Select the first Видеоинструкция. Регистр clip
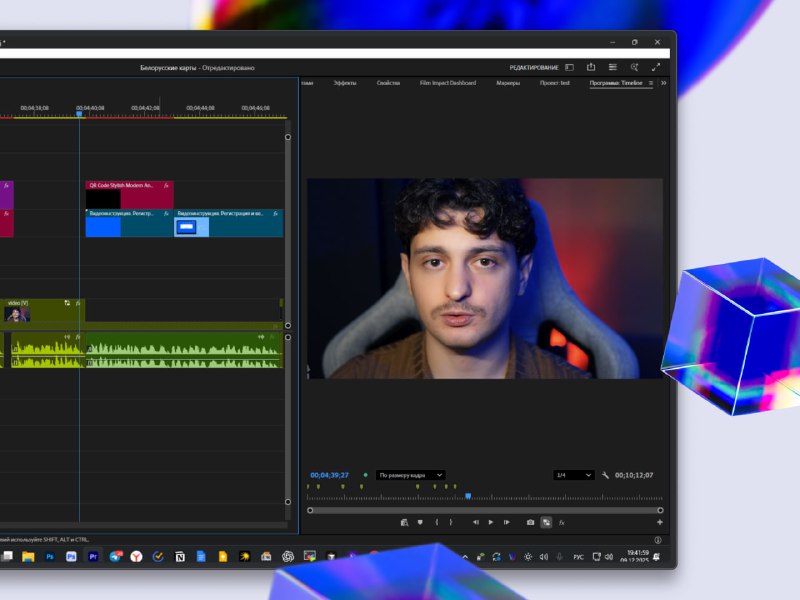The width and height of the screenshot is (800, 600). point(129,223)
